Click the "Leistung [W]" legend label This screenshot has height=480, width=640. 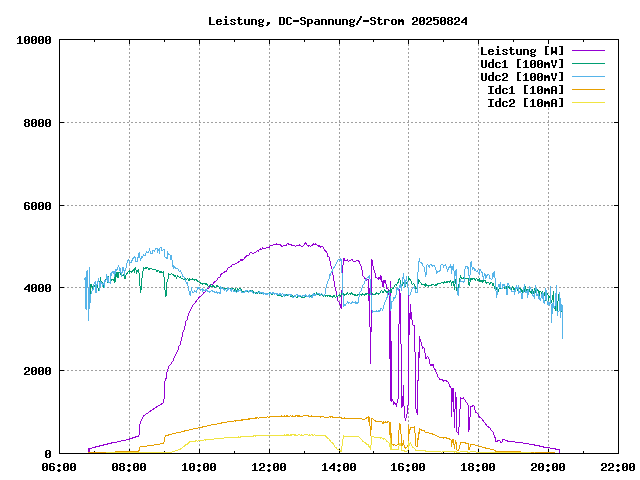pyautogui.click(x=522, y=50)
